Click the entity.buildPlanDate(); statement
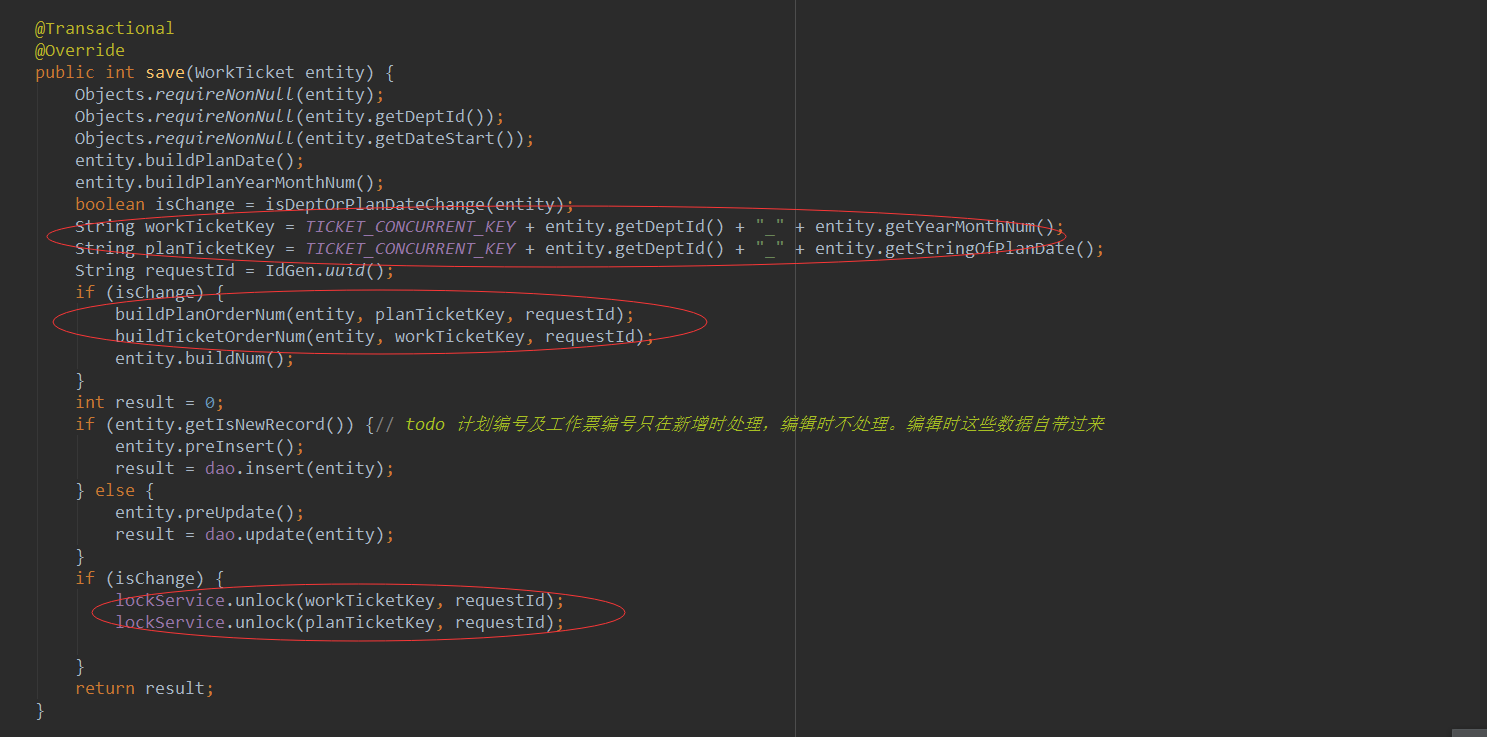Image resolution: width=1487 pixels, height=737 pixels. click(x=190, y=160)
